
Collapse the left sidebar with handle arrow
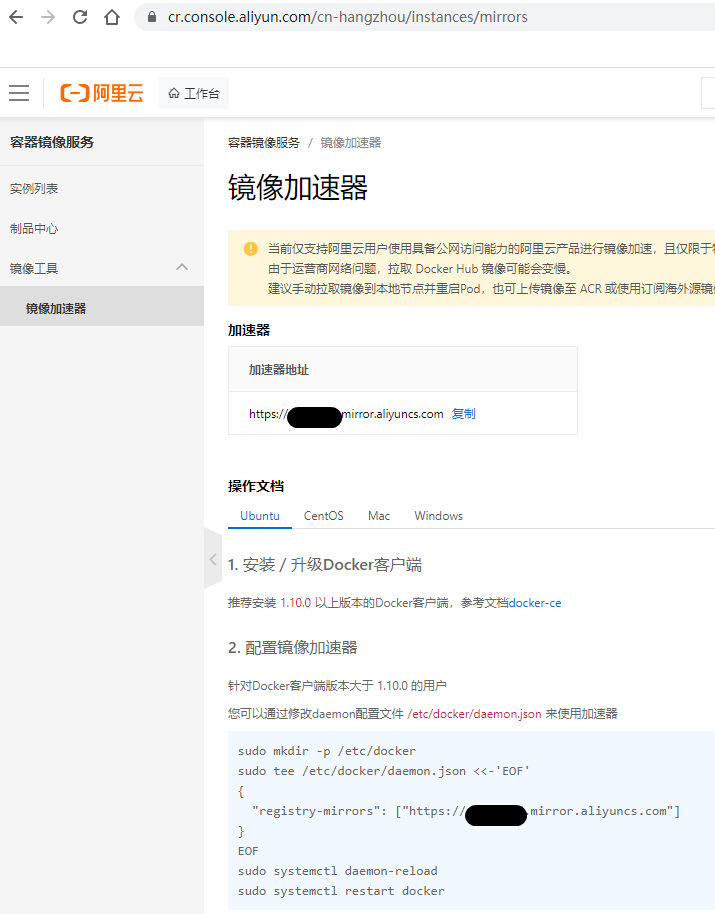click(x=212, y=560)
